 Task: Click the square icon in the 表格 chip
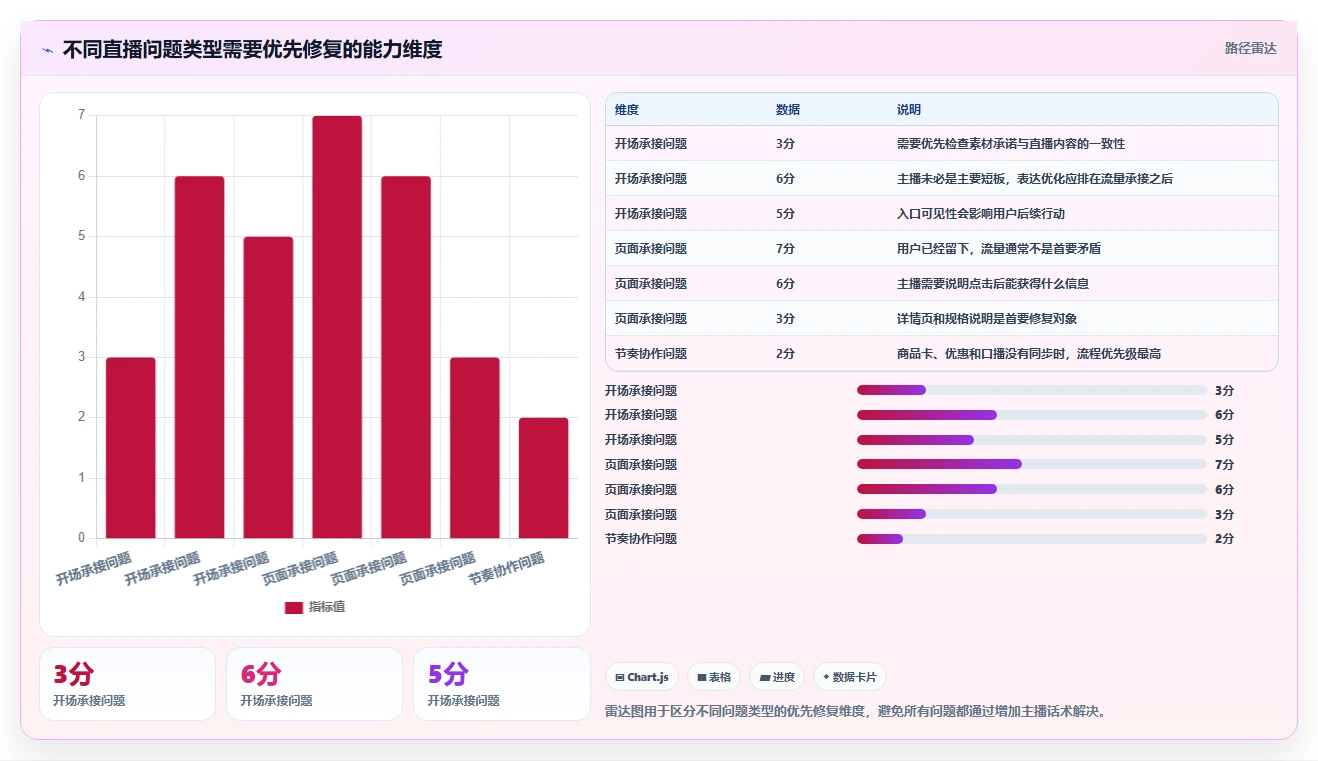pyautogui.click(x=702, y=677)
